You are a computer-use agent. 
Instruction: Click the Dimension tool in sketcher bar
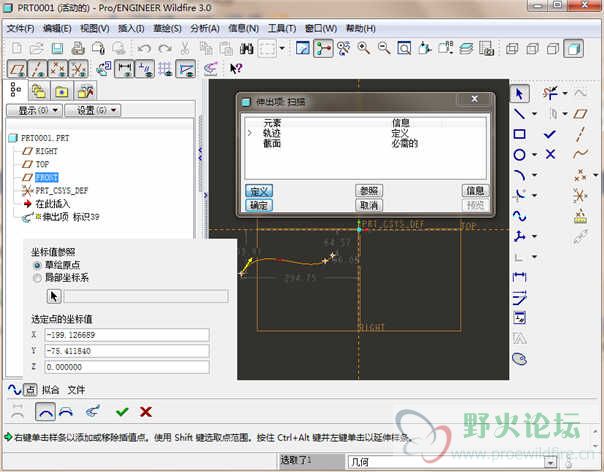pos(520,277)
